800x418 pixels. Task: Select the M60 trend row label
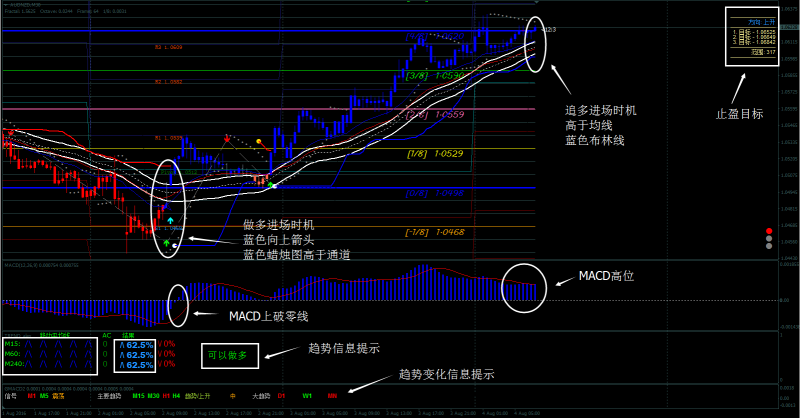click(x=10, y=354)
